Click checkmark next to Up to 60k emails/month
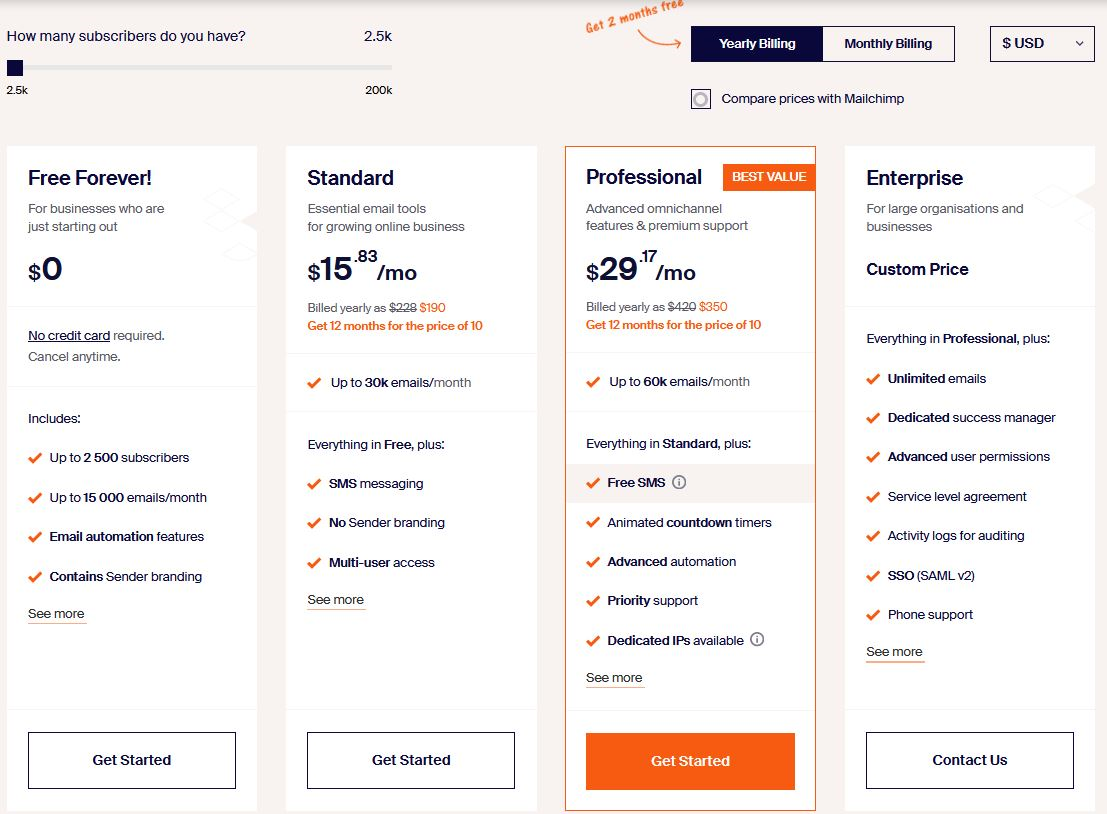The width and height of the screenshot is (1107, 814). click(x=593, y=382)
